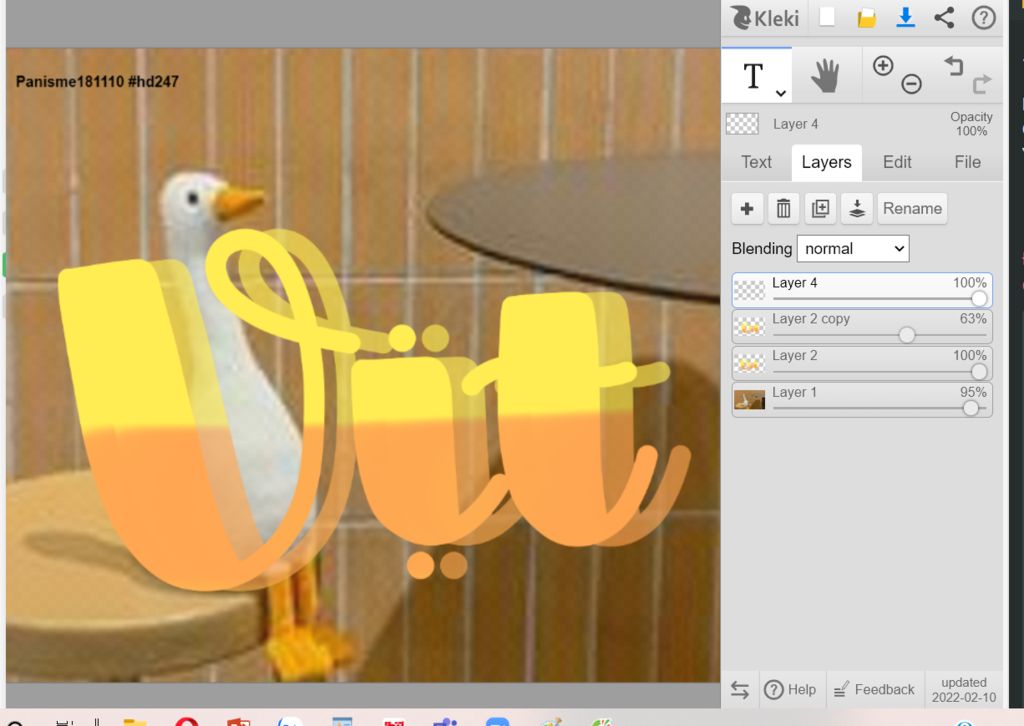Click the Layer 2 copy opacity slider handle
This screenshot has height=726, width=1024.
click(x=906, y=335)
